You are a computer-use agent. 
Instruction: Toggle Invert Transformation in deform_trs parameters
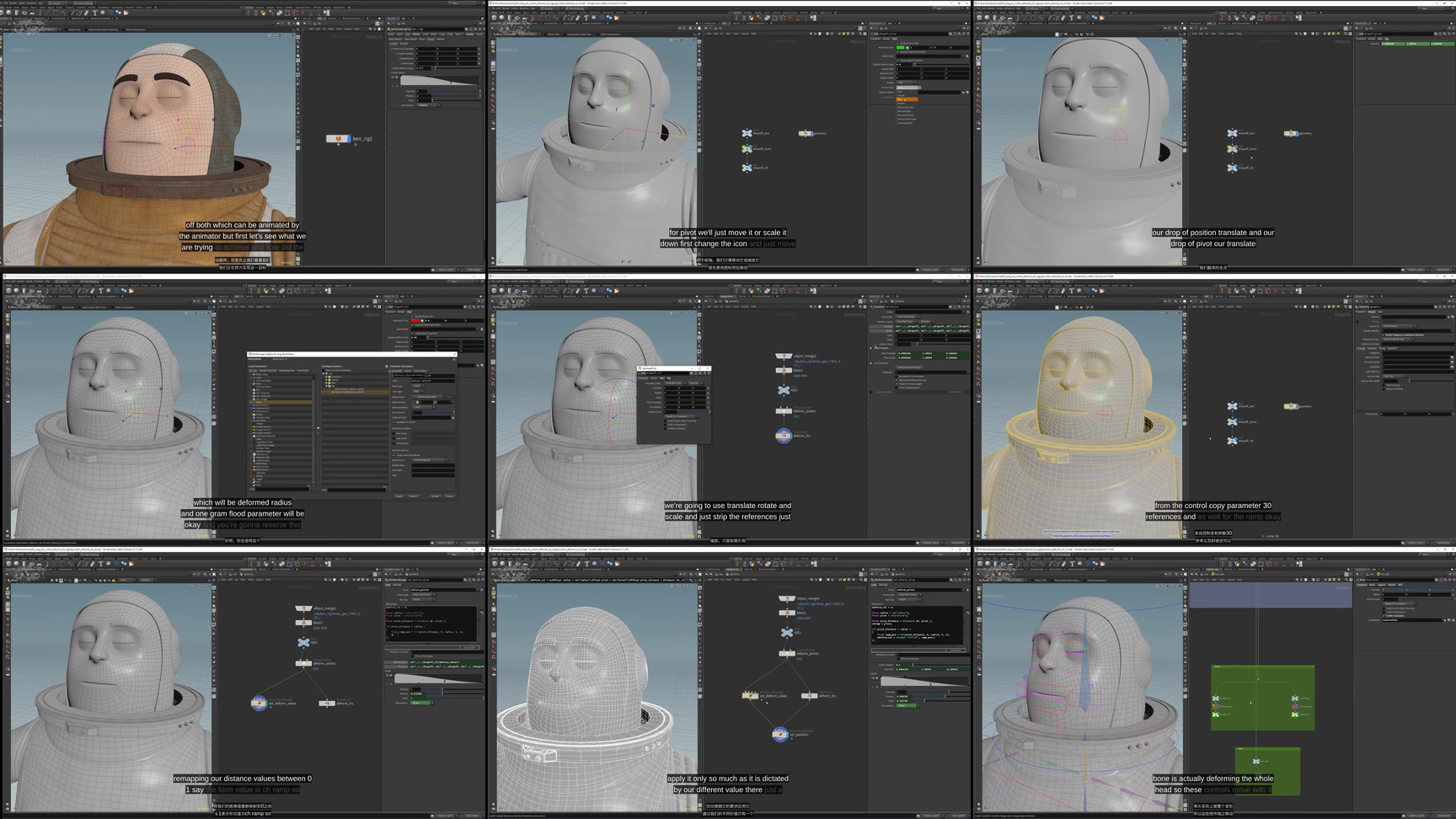[x=897, y=387]
